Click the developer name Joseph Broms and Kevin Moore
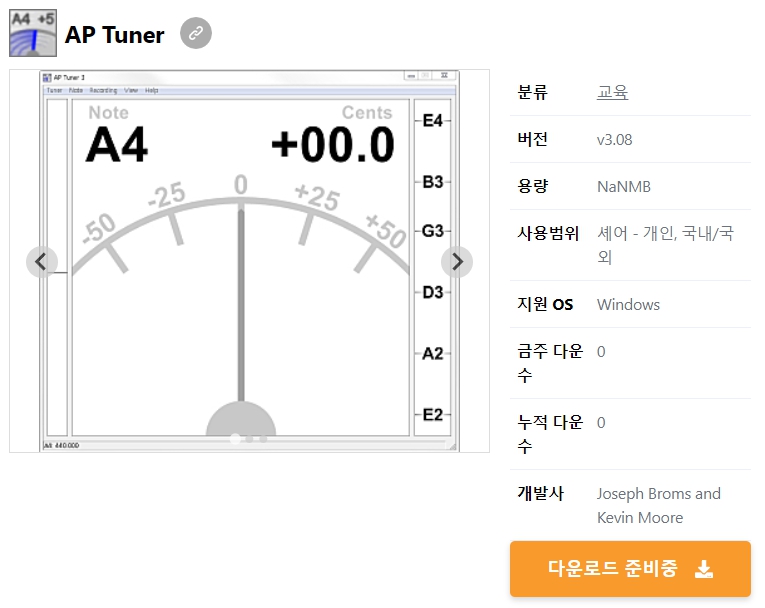The height and width of the screenshot is (608, 765). [659, 506]
